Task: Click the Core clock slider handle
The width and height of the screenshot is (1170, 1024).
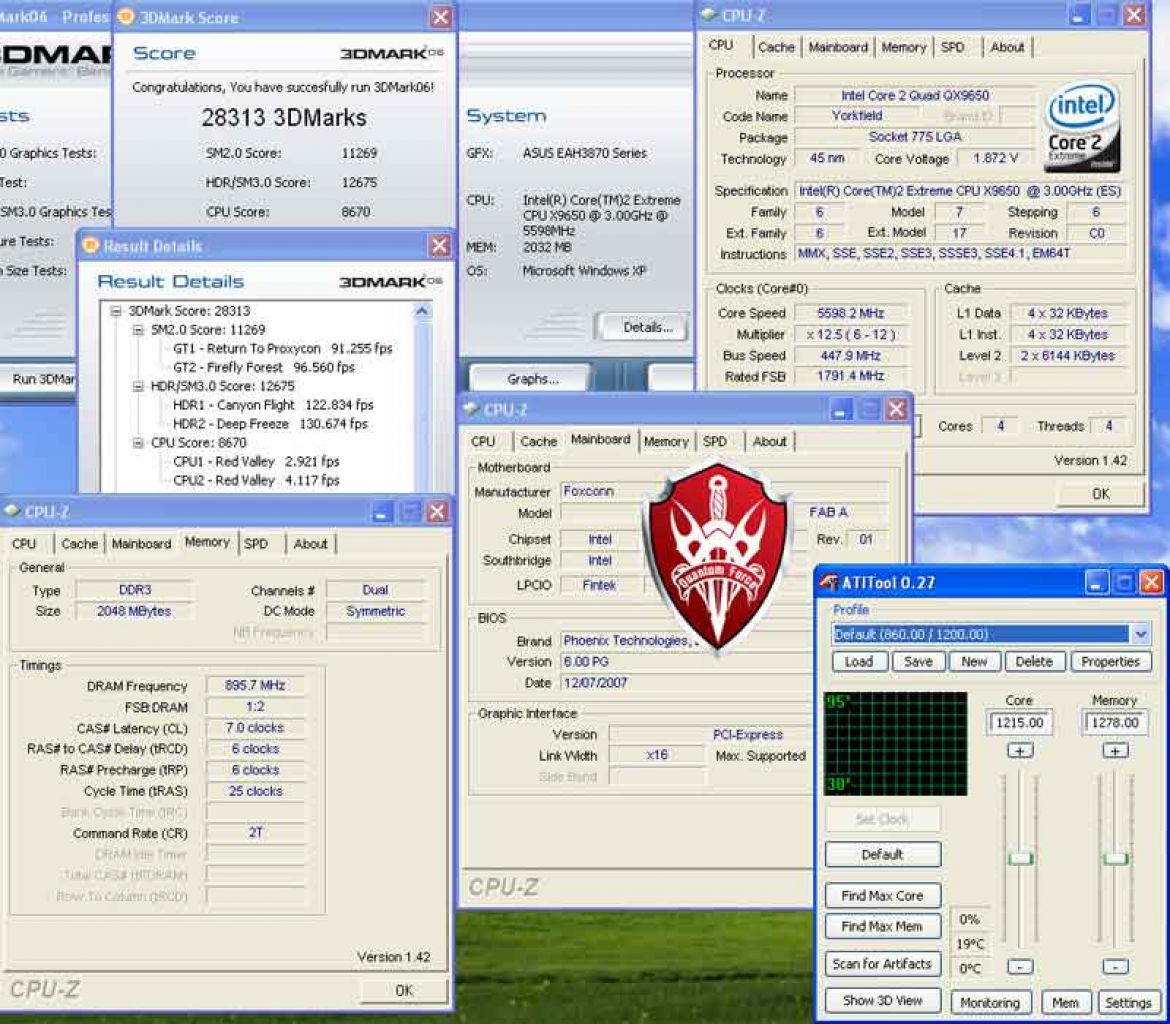Action: pyautogui.click(x=1020, y=858)
